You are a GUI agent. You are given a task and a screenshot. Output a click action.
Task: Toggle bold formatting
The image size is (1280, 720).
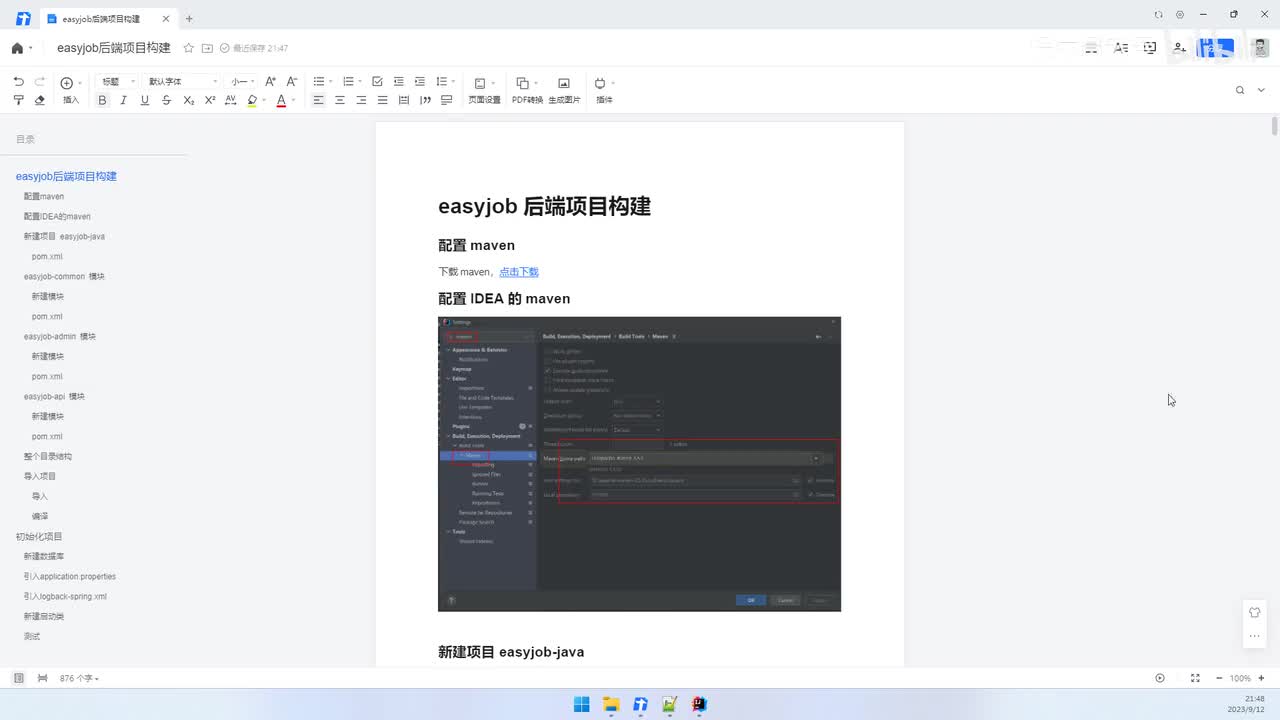click(102, 100)
